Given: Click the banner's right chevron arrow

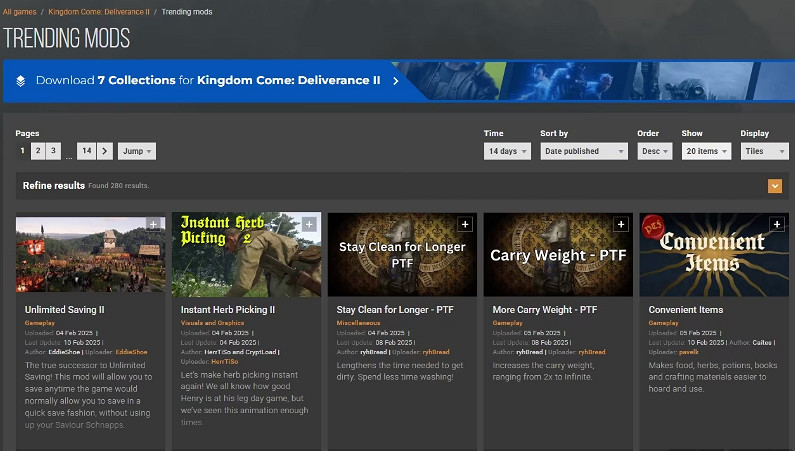Looking at the screenshot, I should (x=396, y=81).
